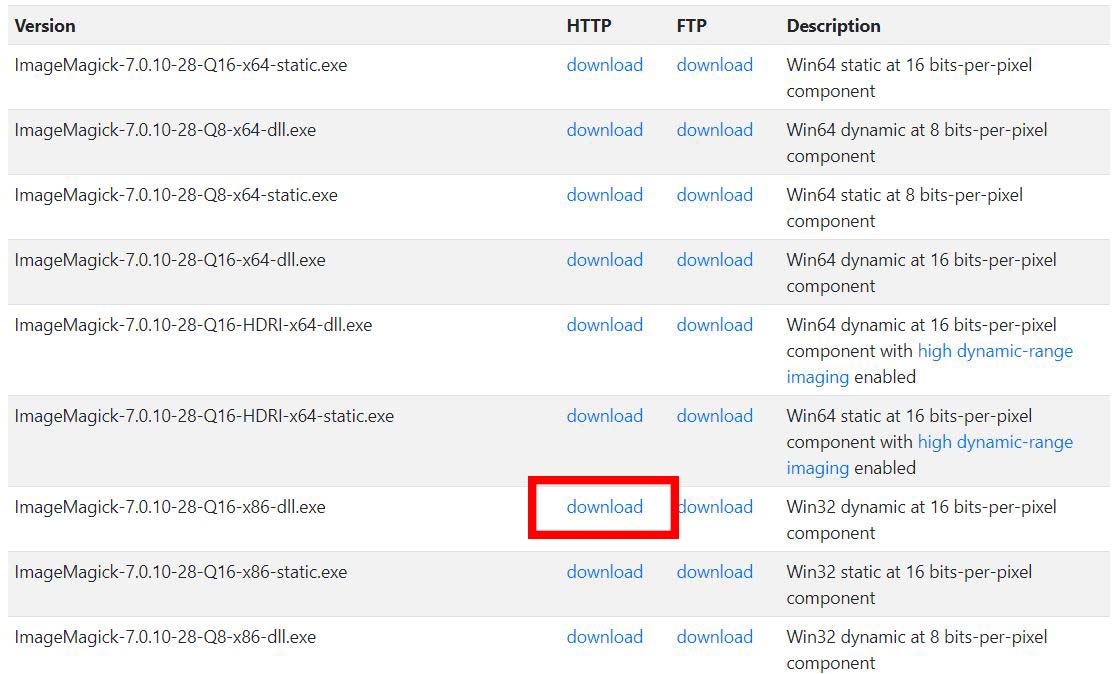Viewport: 1119px width, 674px height.
Task: Click FTP download for Q16-HDRI-x64-static.exe
Action: click(714, 416)
